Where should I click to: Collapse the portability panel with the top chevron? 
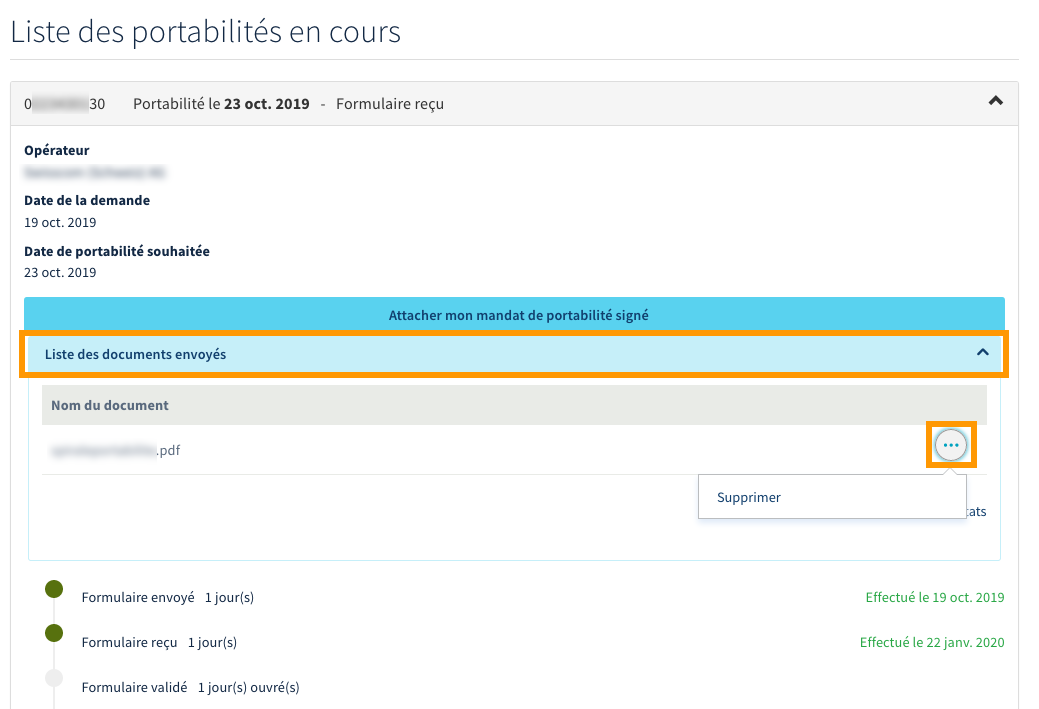click(995, 101)
